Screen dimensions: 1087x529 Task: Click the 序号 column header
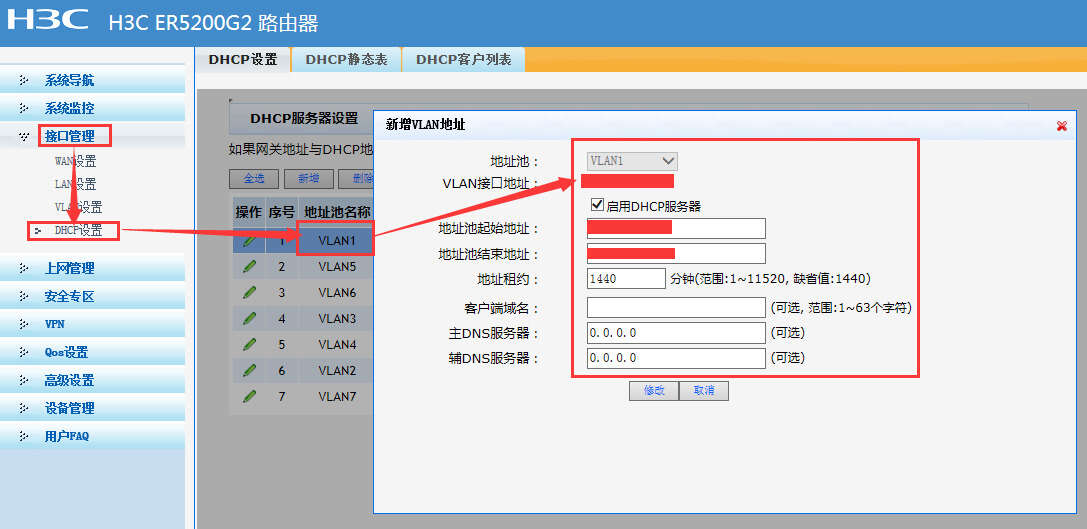point(281,212)
